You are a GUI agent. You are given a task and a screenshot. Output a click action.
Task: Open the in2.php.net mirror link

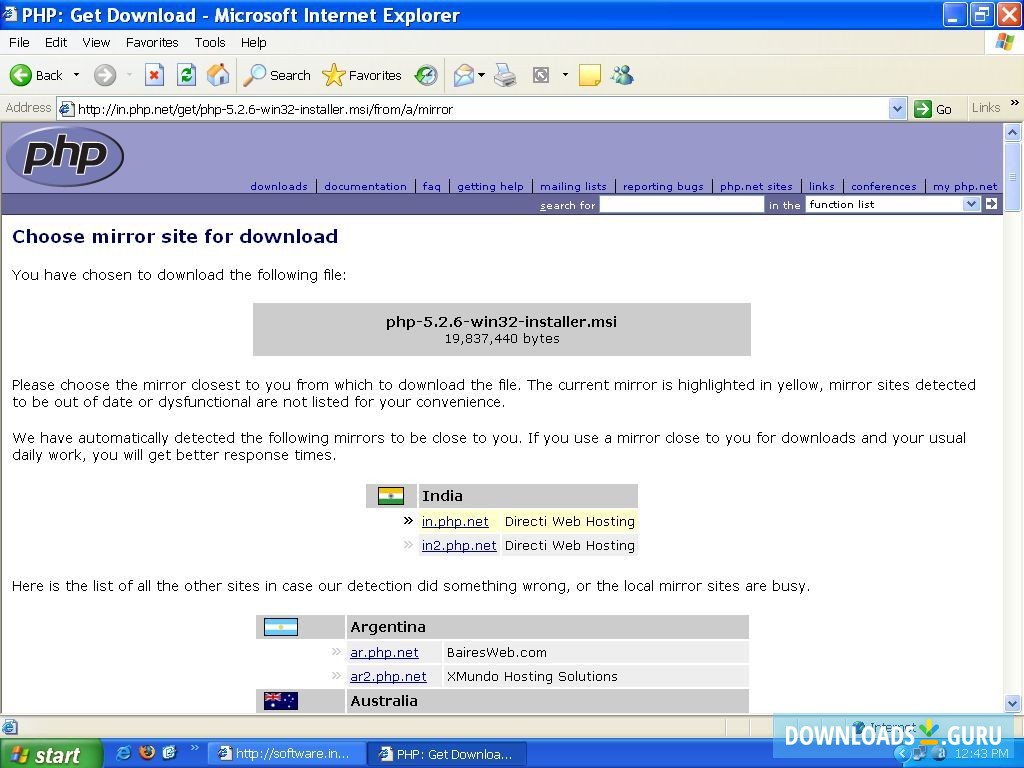[x=459, y=545]
